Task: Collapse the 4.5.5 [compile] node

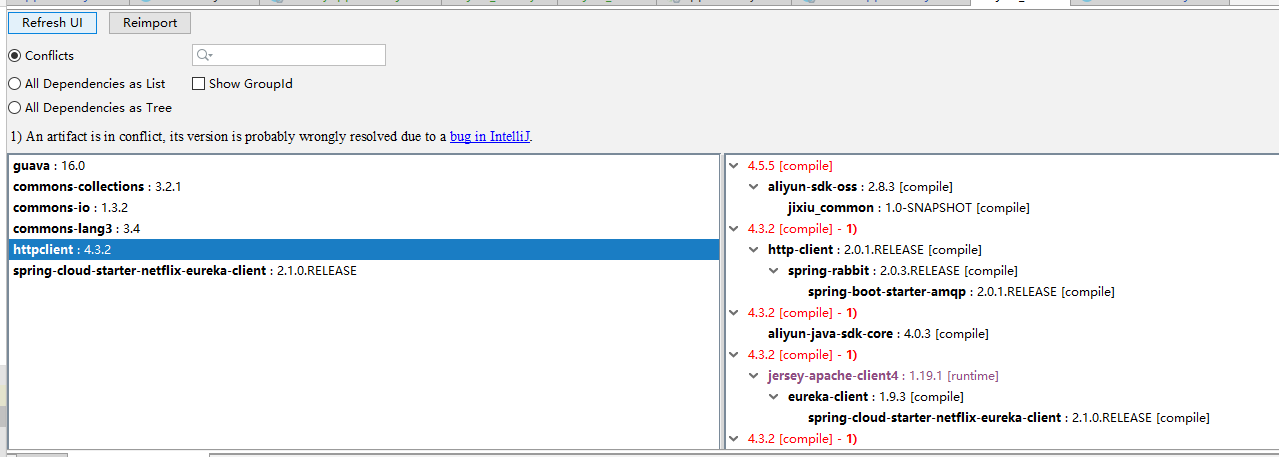Action: (x=735, y=166)
